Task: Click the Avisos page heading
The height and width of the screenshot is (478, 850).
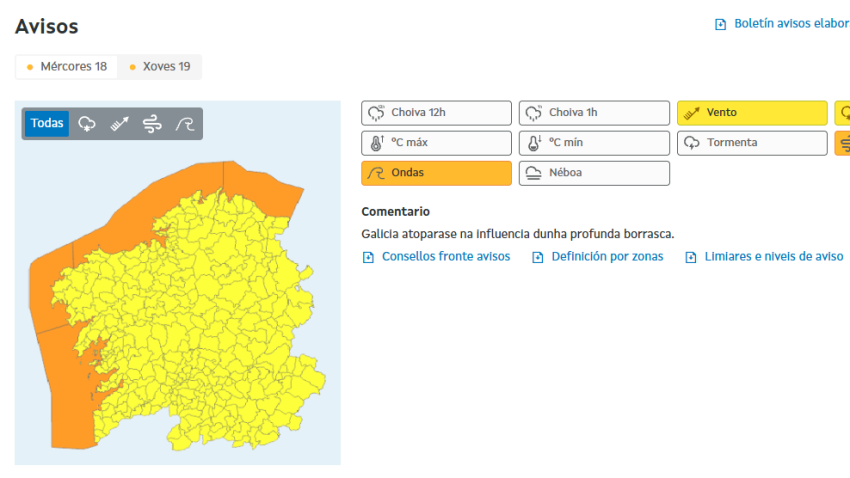Action: tap(47, 27)
